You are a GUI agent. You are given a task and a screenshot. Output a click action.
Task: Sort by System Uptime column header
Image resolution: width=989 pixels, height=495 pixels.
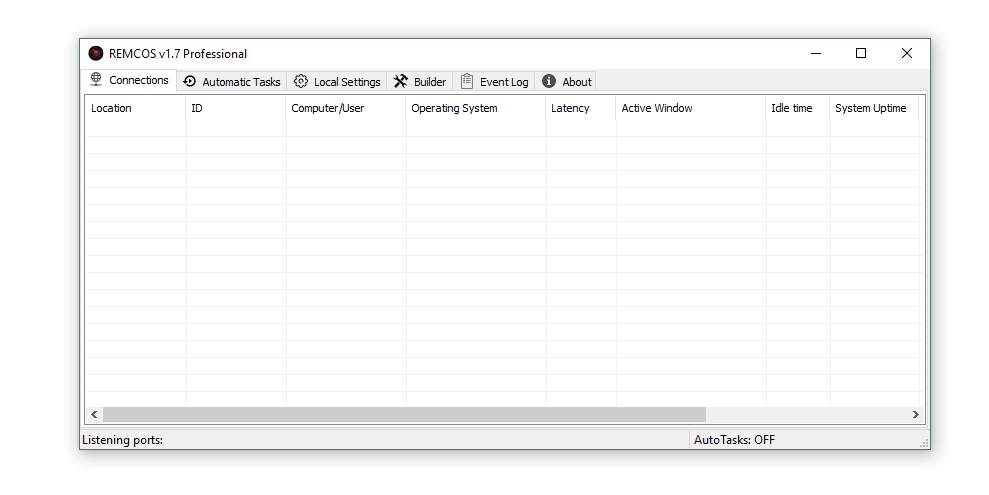(870, 108)
